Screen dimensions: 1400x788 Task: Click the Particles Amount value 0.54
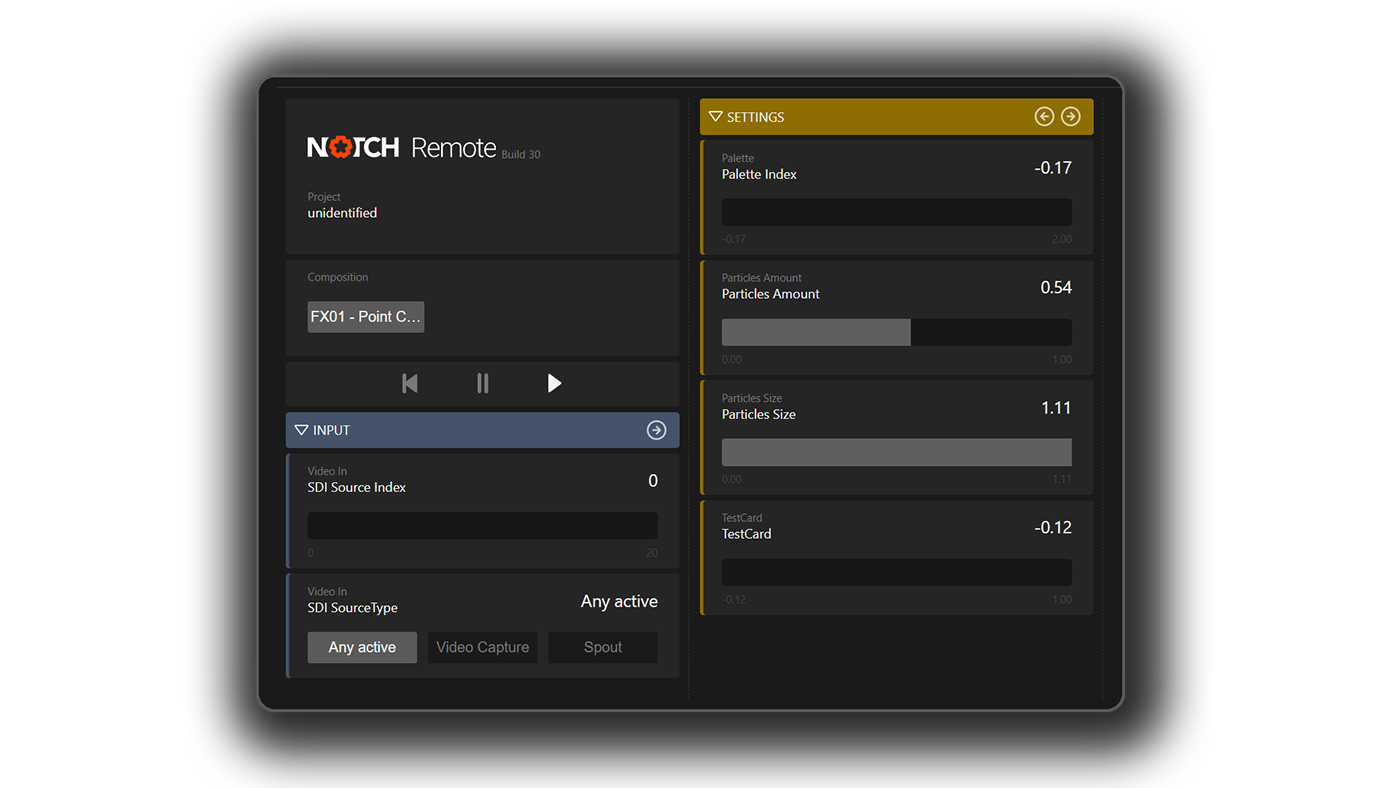(1056, 288)
